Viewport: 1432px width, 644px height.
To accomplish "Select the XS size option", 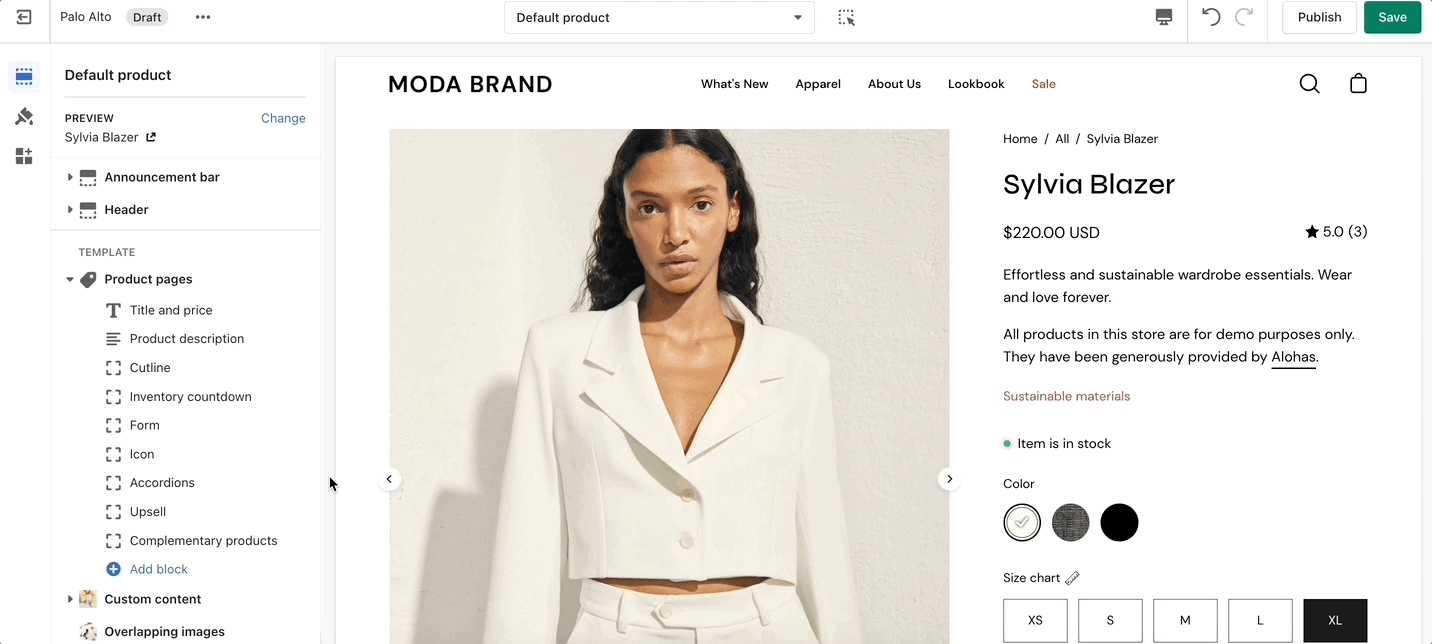I will tap(1035, 620).
